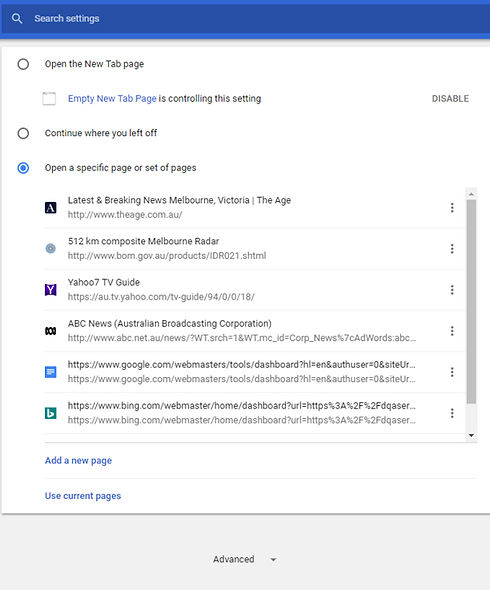Click the au.tv.yahoo.com tv-guide URL text
Screen dimensions: 490x590
(161, 297)
